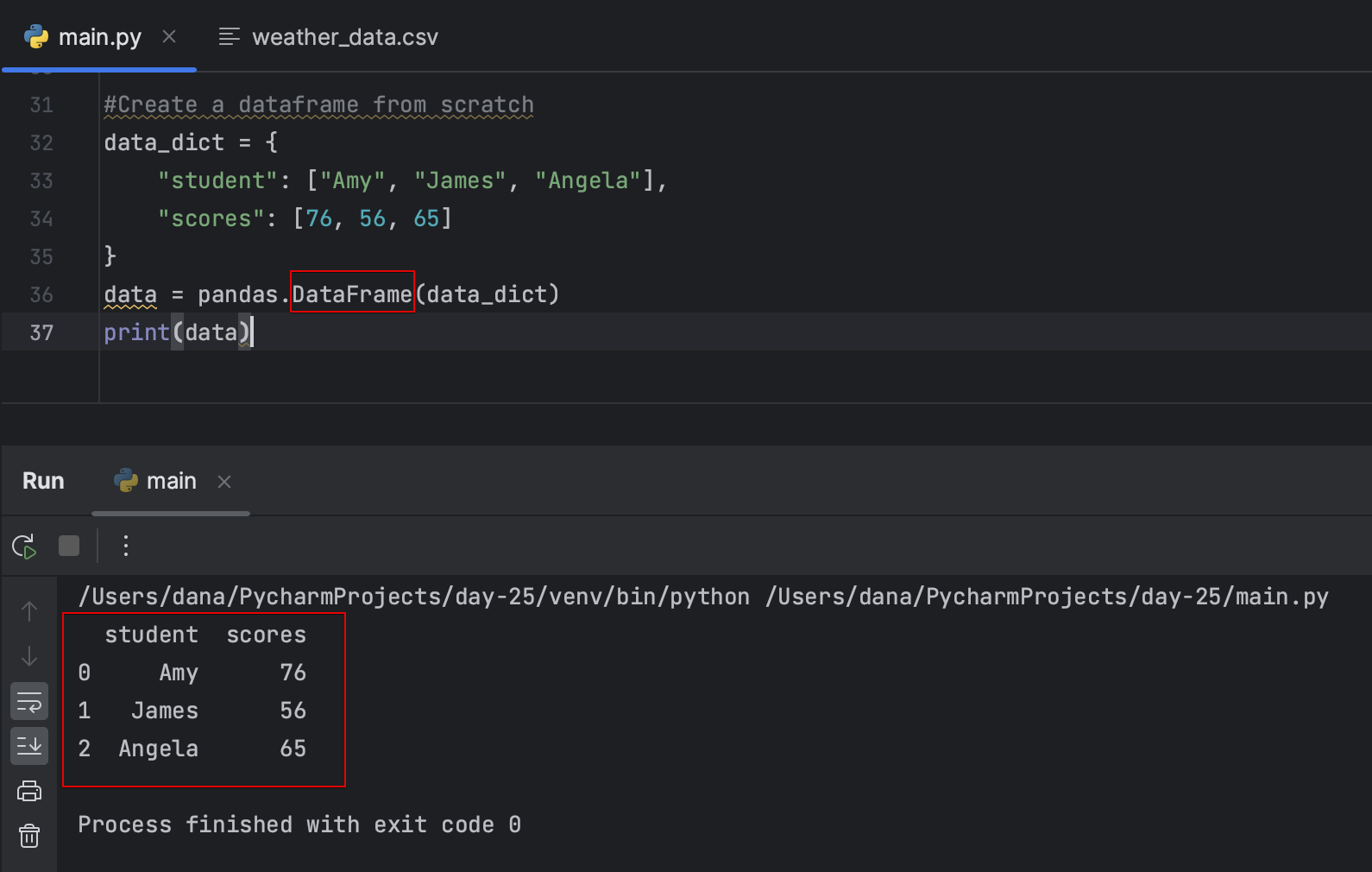The image size is (1372, 872).
Task: Click 'Process finished with exit code 0'
Action: coord(299,825)
